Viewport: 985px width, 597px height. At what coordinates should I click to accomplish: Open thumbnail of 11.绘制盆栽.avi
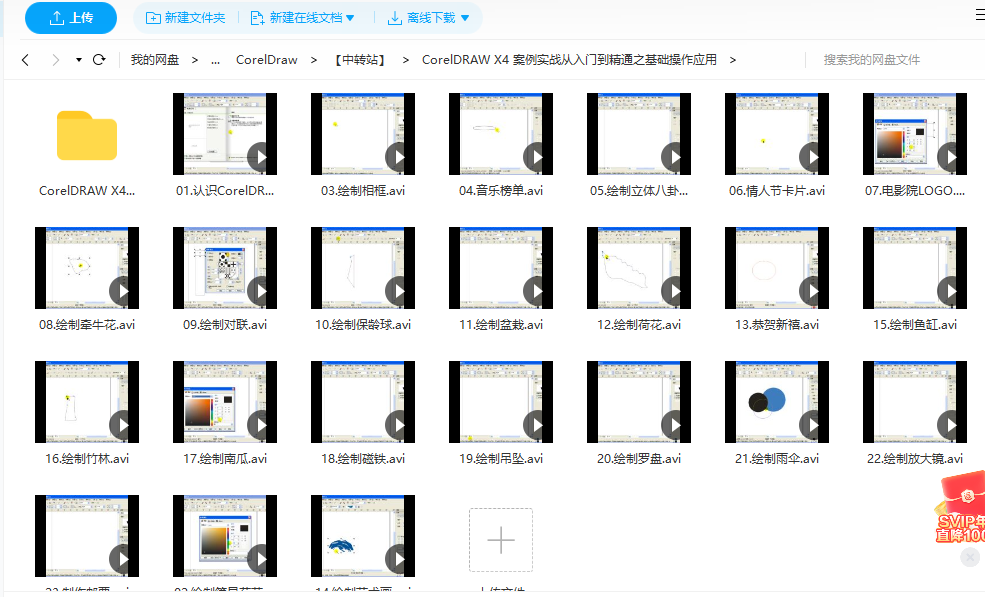pos(501,268)
